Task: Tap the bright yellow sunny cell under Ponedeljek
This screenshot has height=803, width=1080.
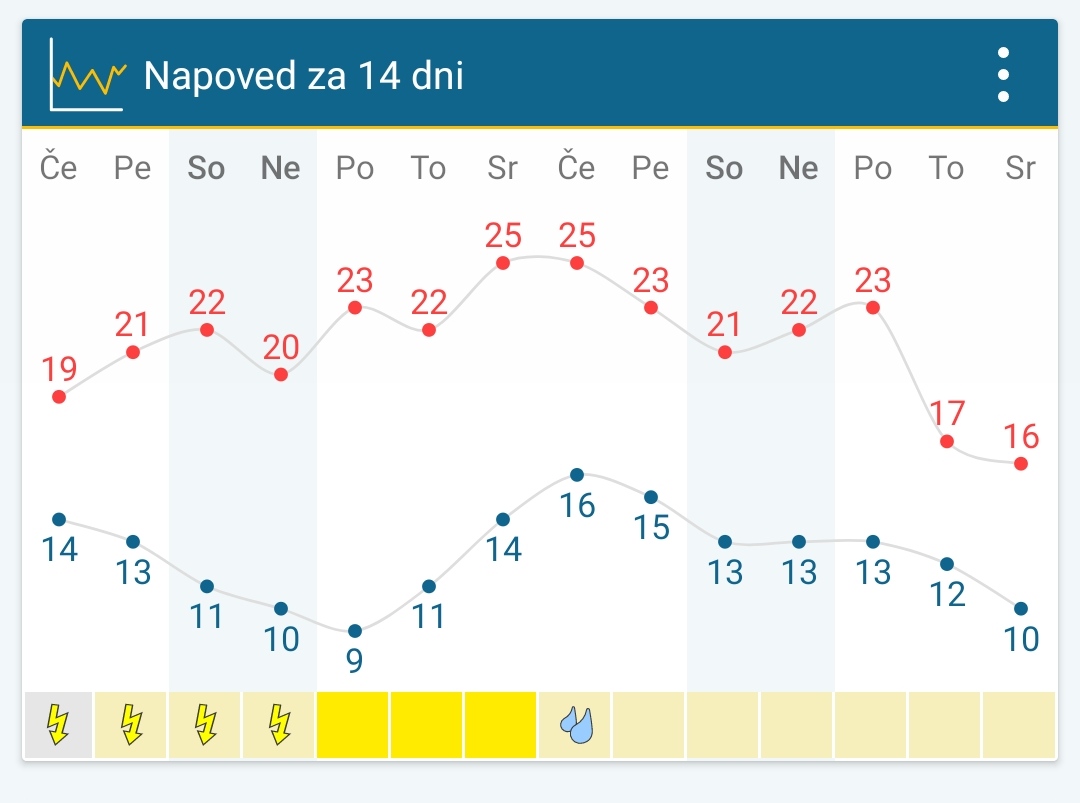Action: [x=352, y=725]
